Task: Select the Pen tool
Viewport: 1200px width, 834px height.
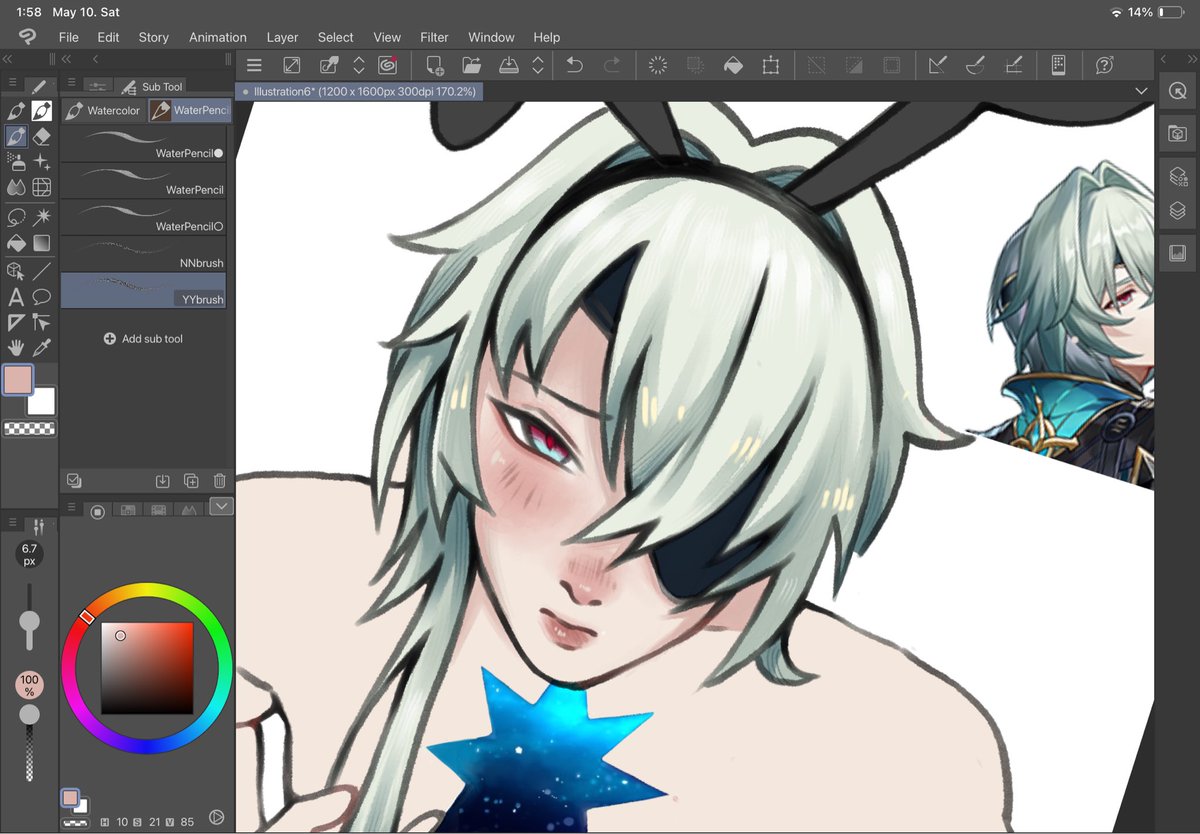Action: click(x=16, y=111)
